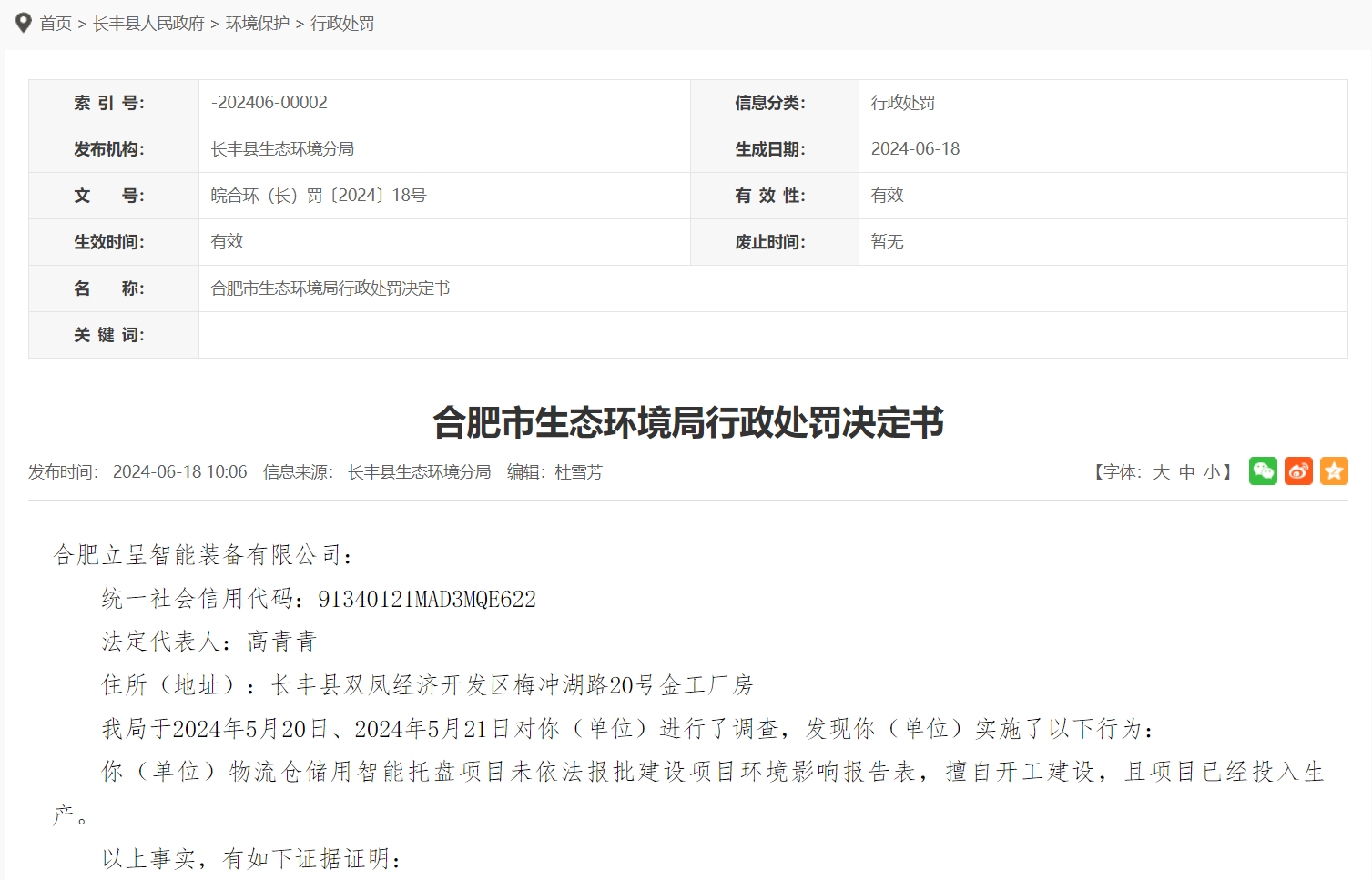This screenshot has height=880, width=1372.
Task: Click the location pin icon in breadcrumb
Action: [x=24, y=23]
